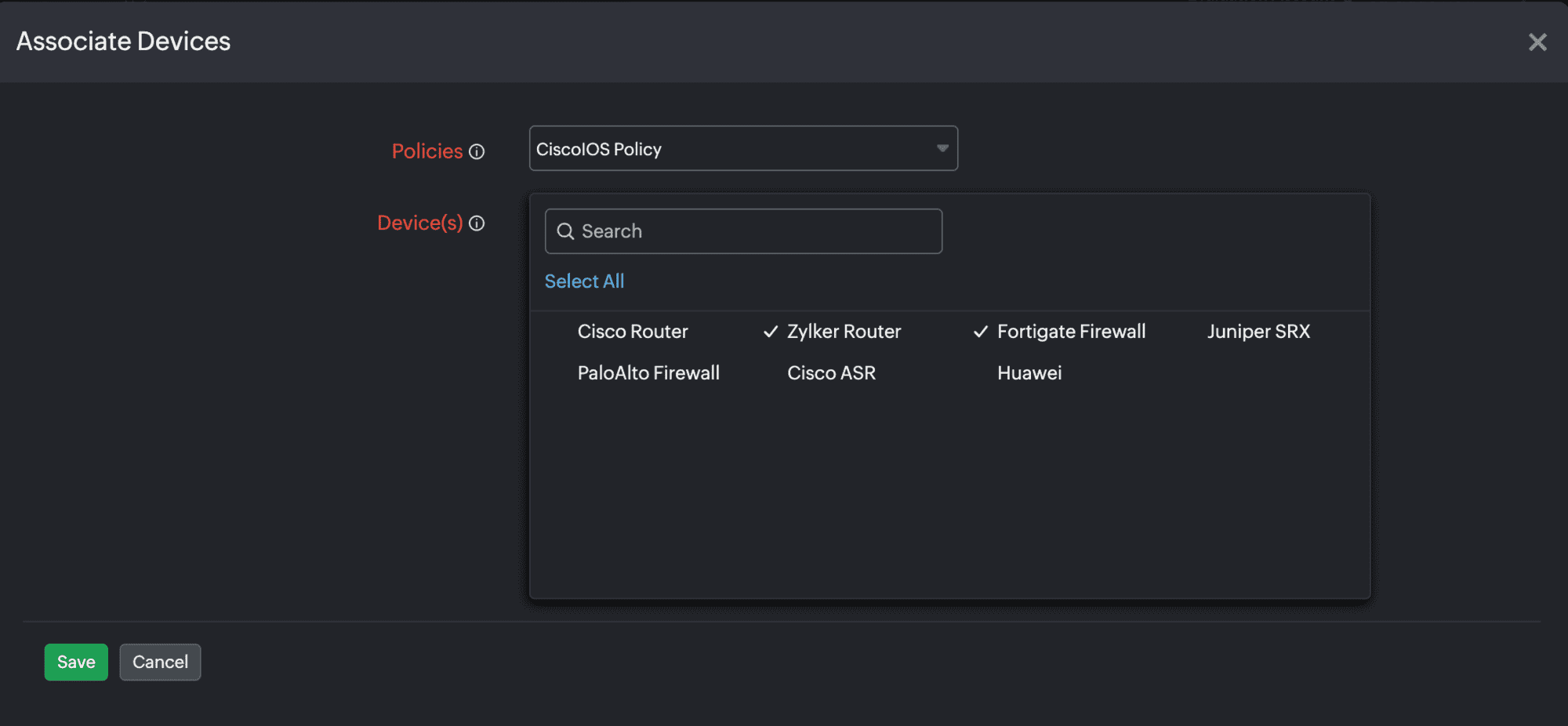Open the CiscoIOS Policy dropdown
1568x726 pixels.
[x=742, y=149]
